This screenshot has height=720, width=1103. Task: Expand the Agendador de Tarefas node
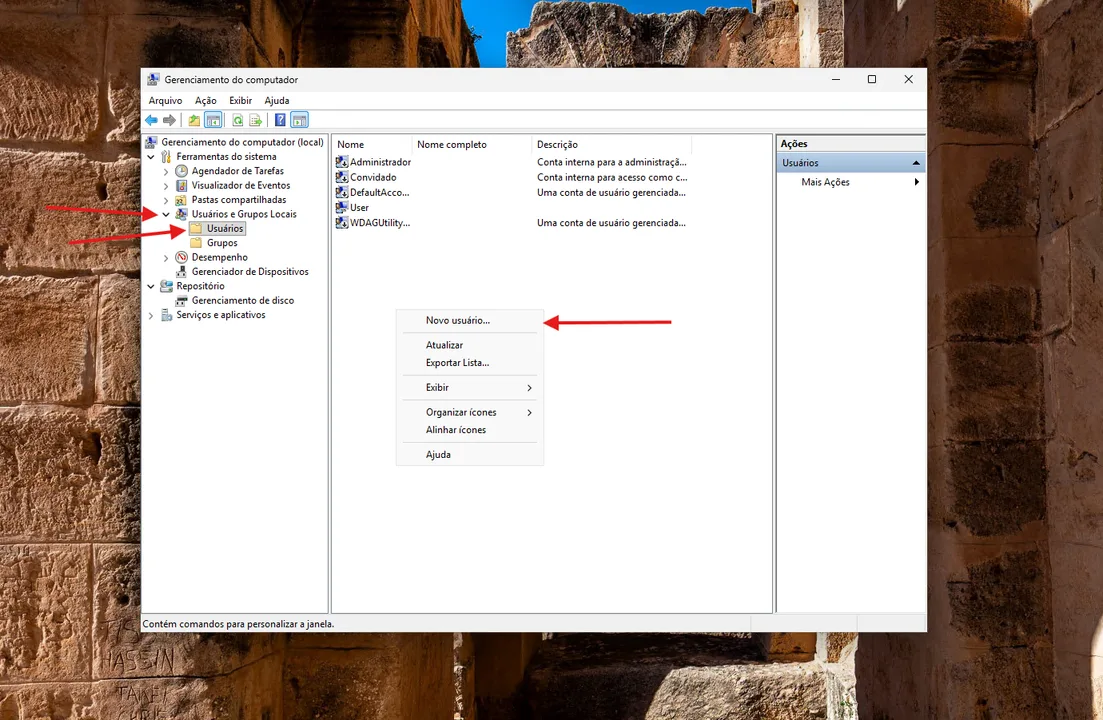click(166, 172)
